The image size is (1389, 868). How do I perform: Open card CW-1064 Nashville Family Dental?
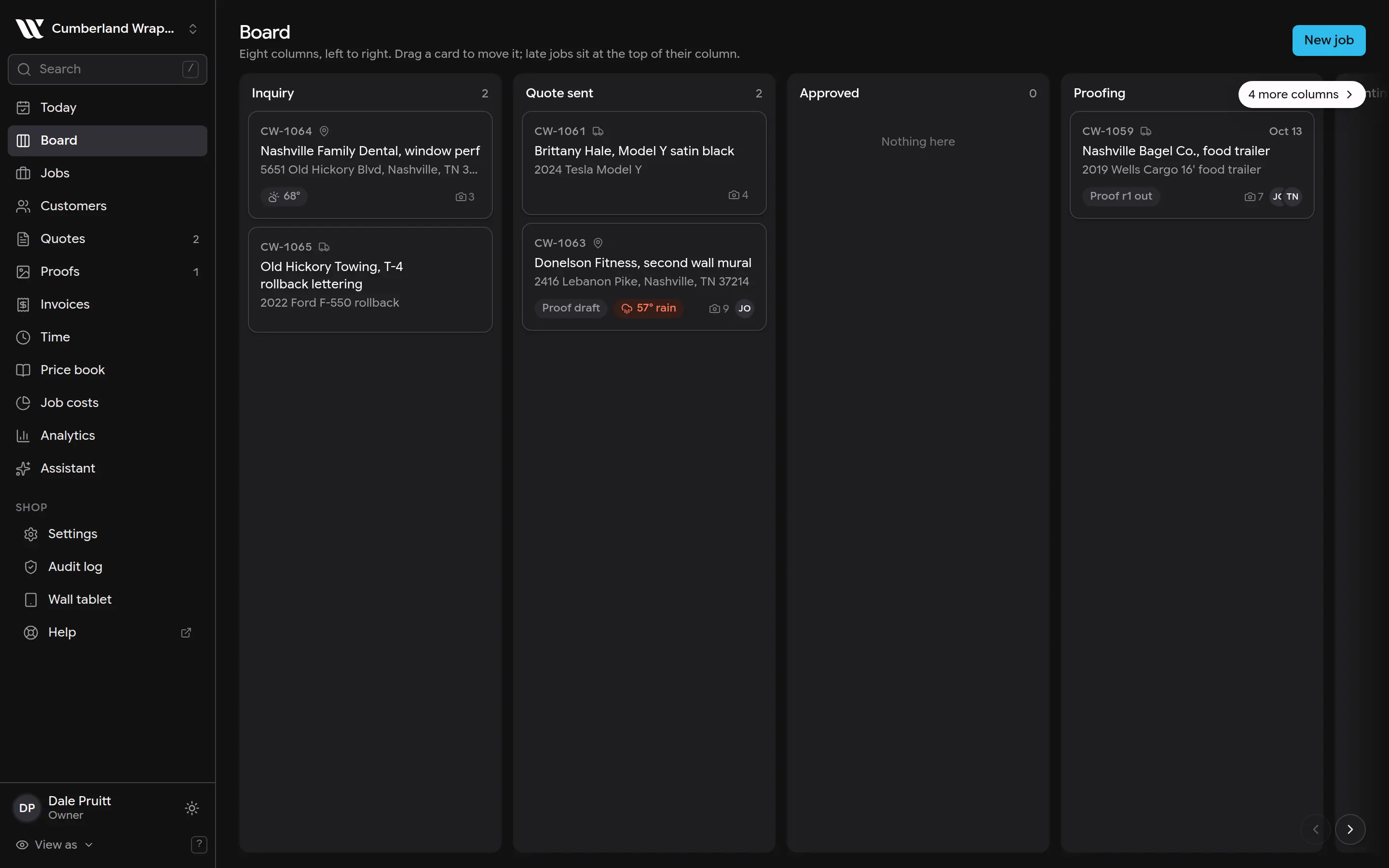370,165
